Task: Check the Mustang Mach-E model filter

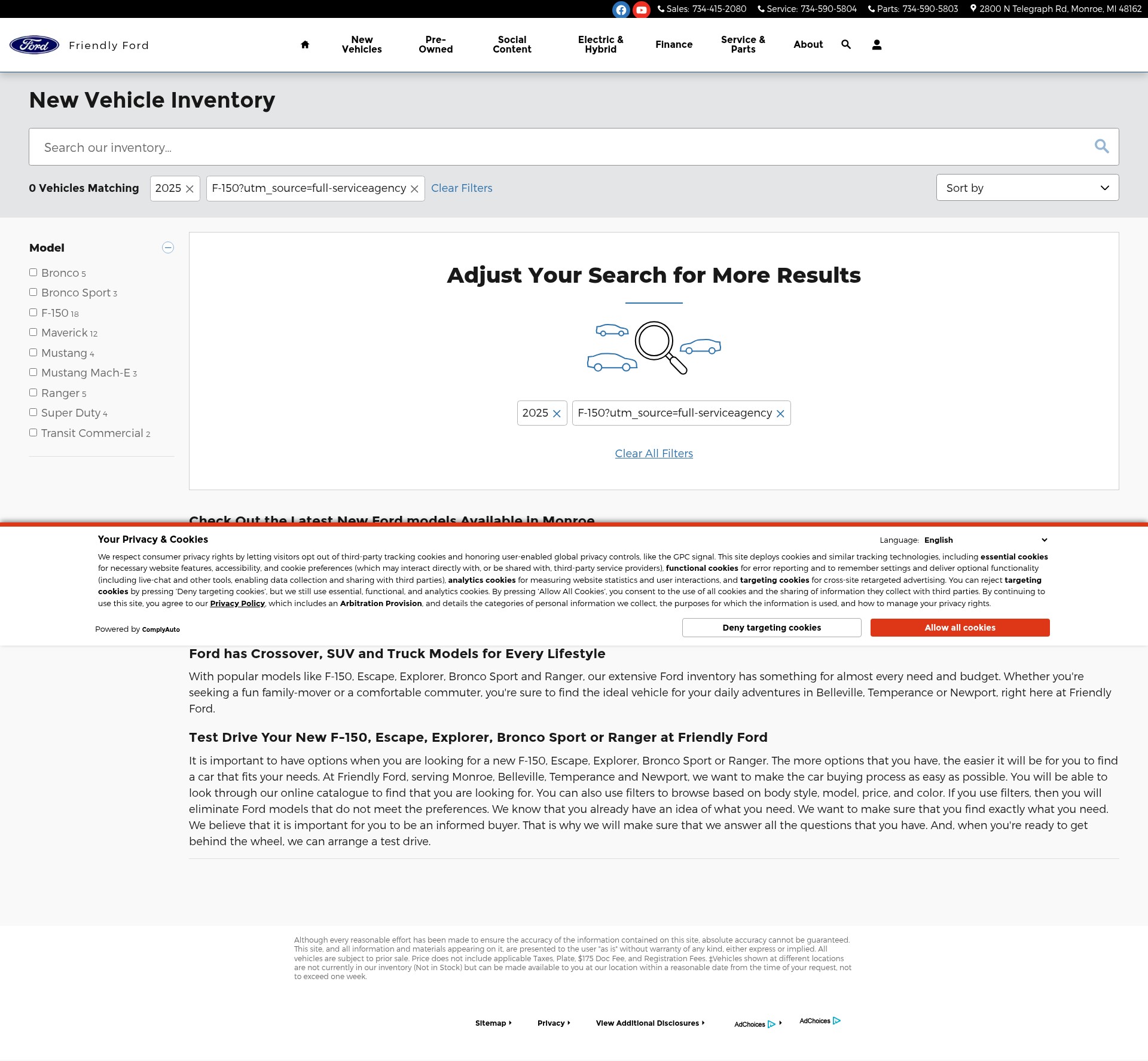Action: (33, 372)
